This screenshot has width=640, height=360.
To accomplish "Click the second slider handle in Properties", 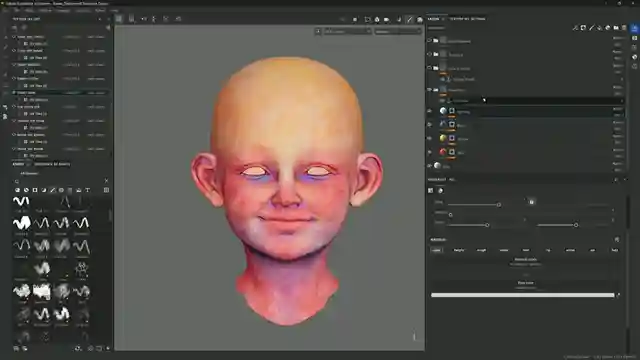I will click(451, 215).
